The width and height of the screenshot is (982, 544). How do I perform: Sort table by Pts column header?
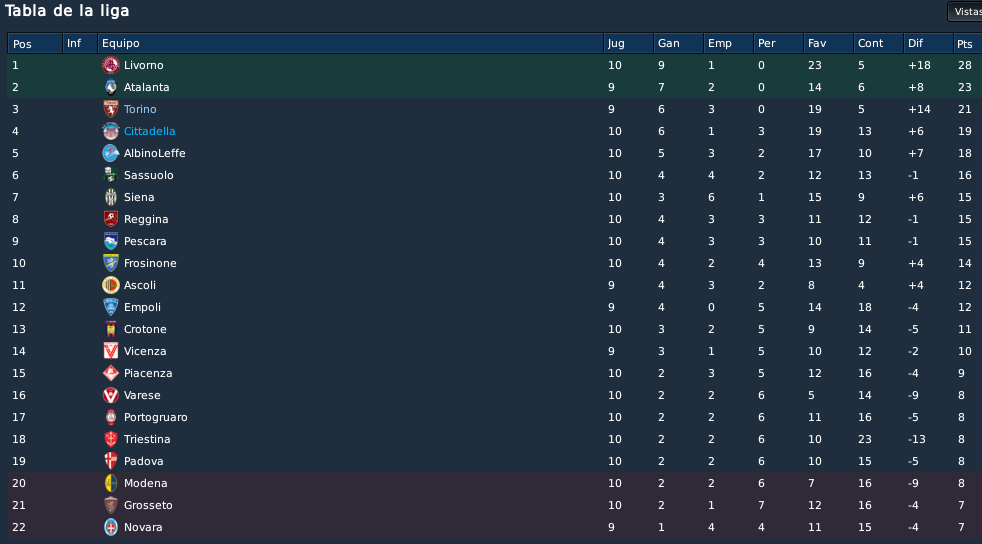click(x=967, y=43)
